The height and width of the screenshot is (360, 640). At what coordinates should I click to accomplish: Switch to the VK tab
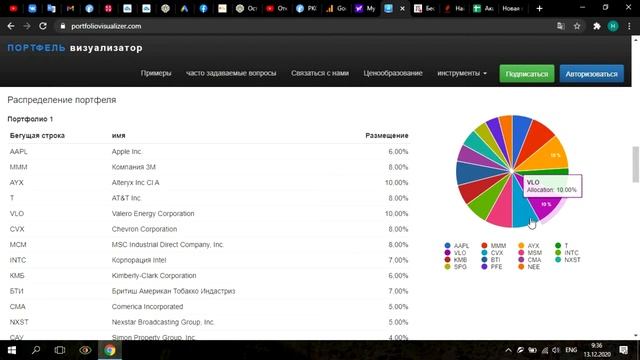pos(32,8)
